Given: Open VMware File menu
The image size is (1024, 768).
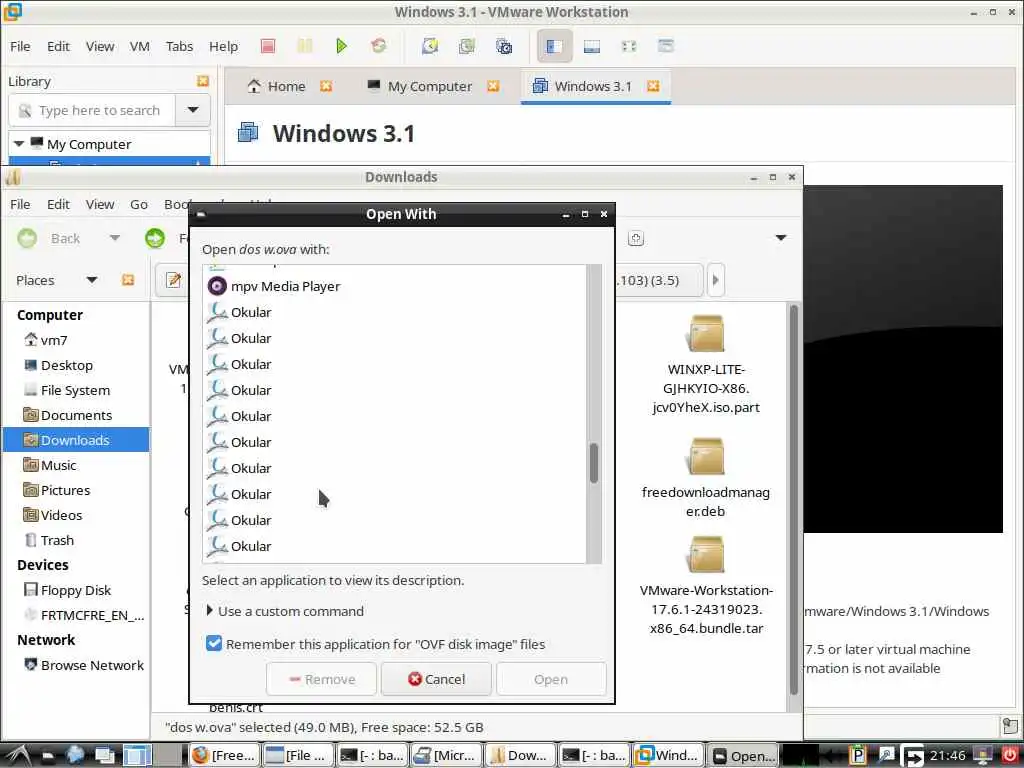Looking at the screenshot, I should [20, 46].
